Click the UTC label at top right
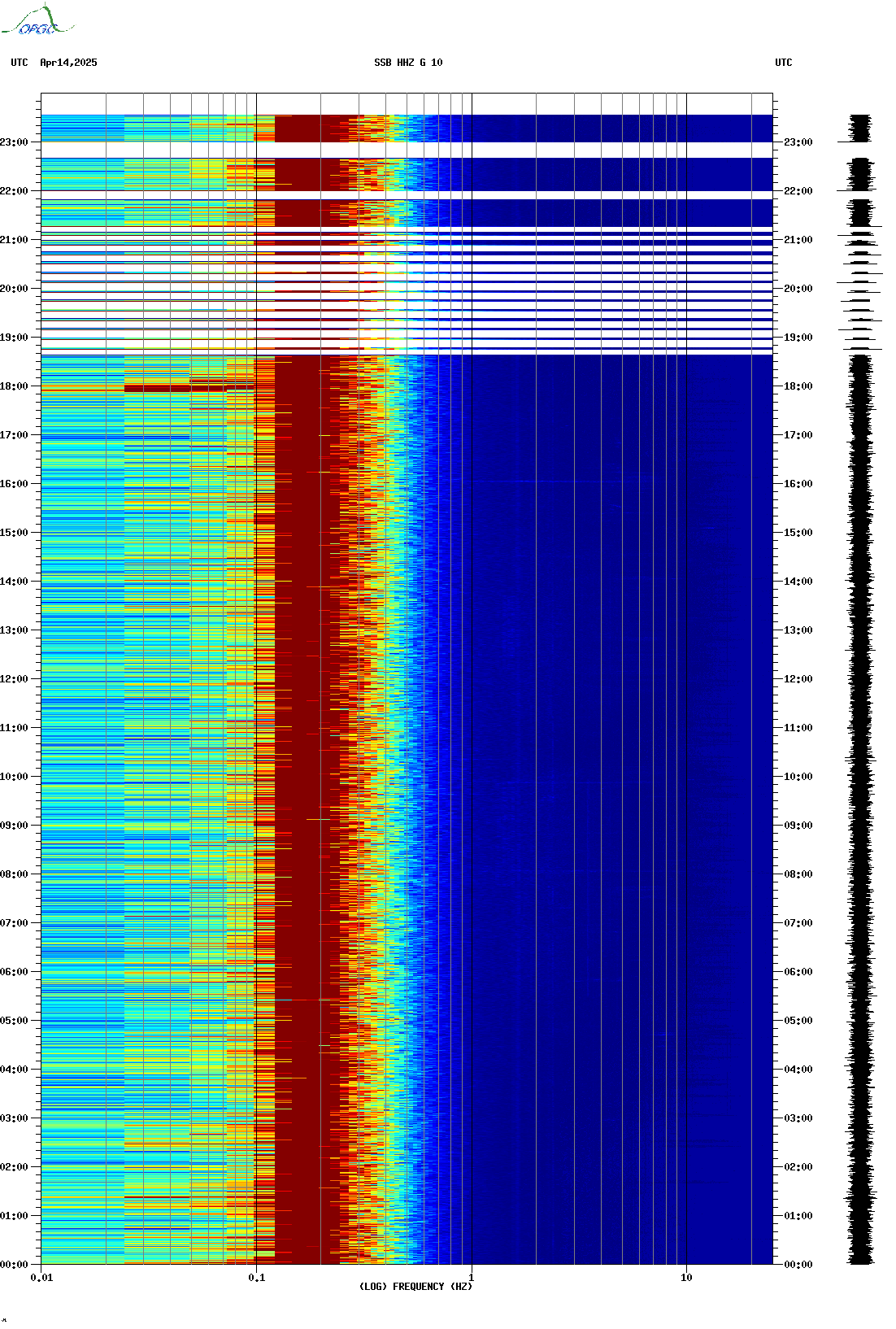The height and width of the screenshot is (1329, 896). 783,63
